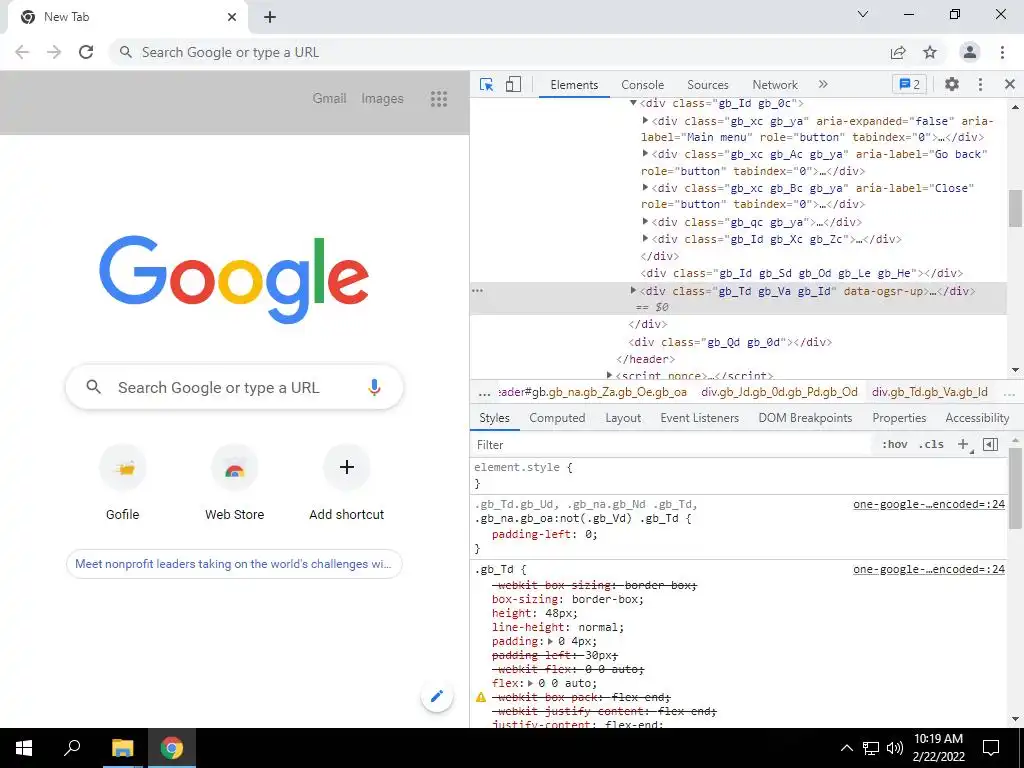Expand the padding shorthand triangle
Viewport: 1024px width, 768px height.
coord(551,641)
